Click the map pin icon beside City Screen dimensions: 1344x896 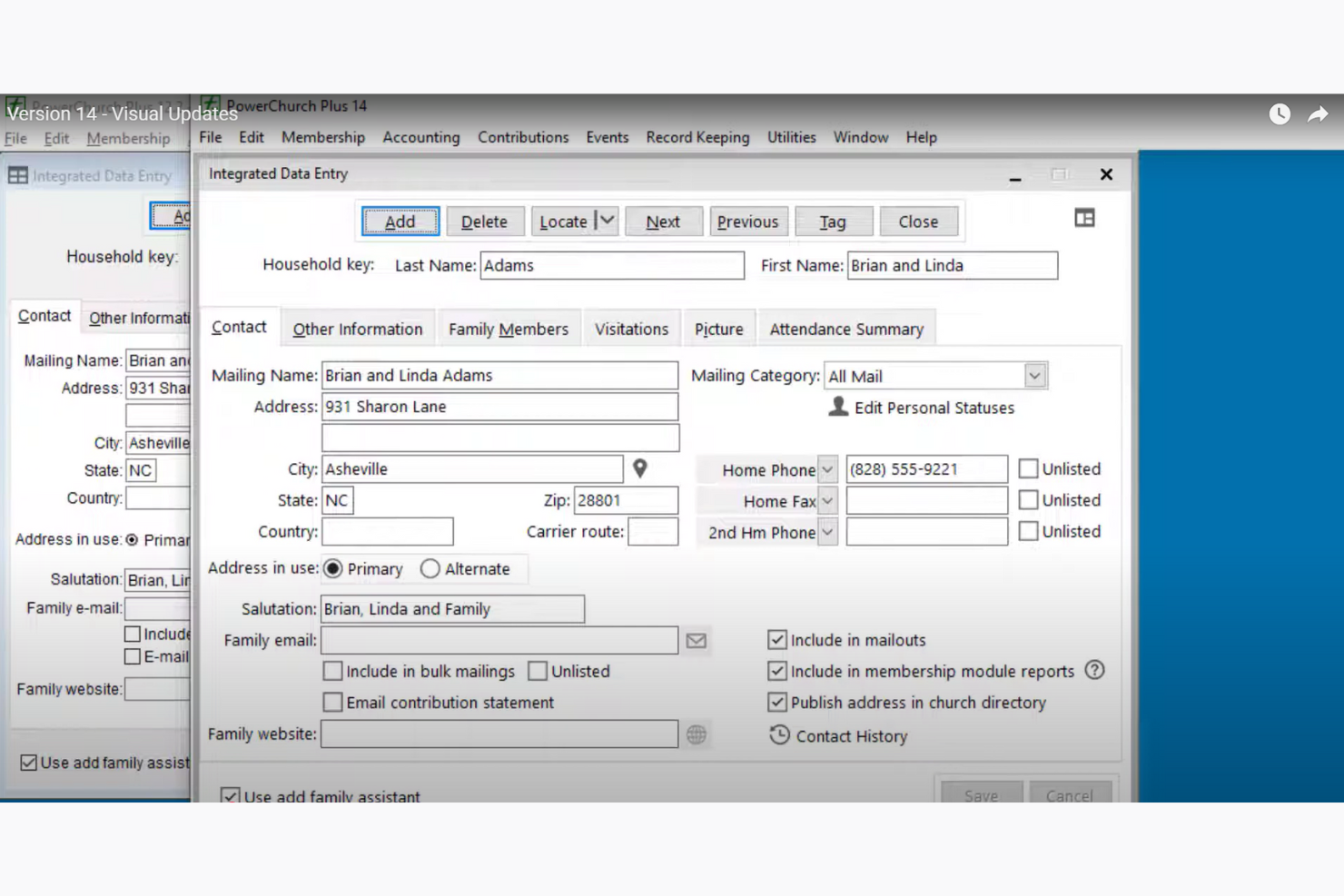coord(640,468)
